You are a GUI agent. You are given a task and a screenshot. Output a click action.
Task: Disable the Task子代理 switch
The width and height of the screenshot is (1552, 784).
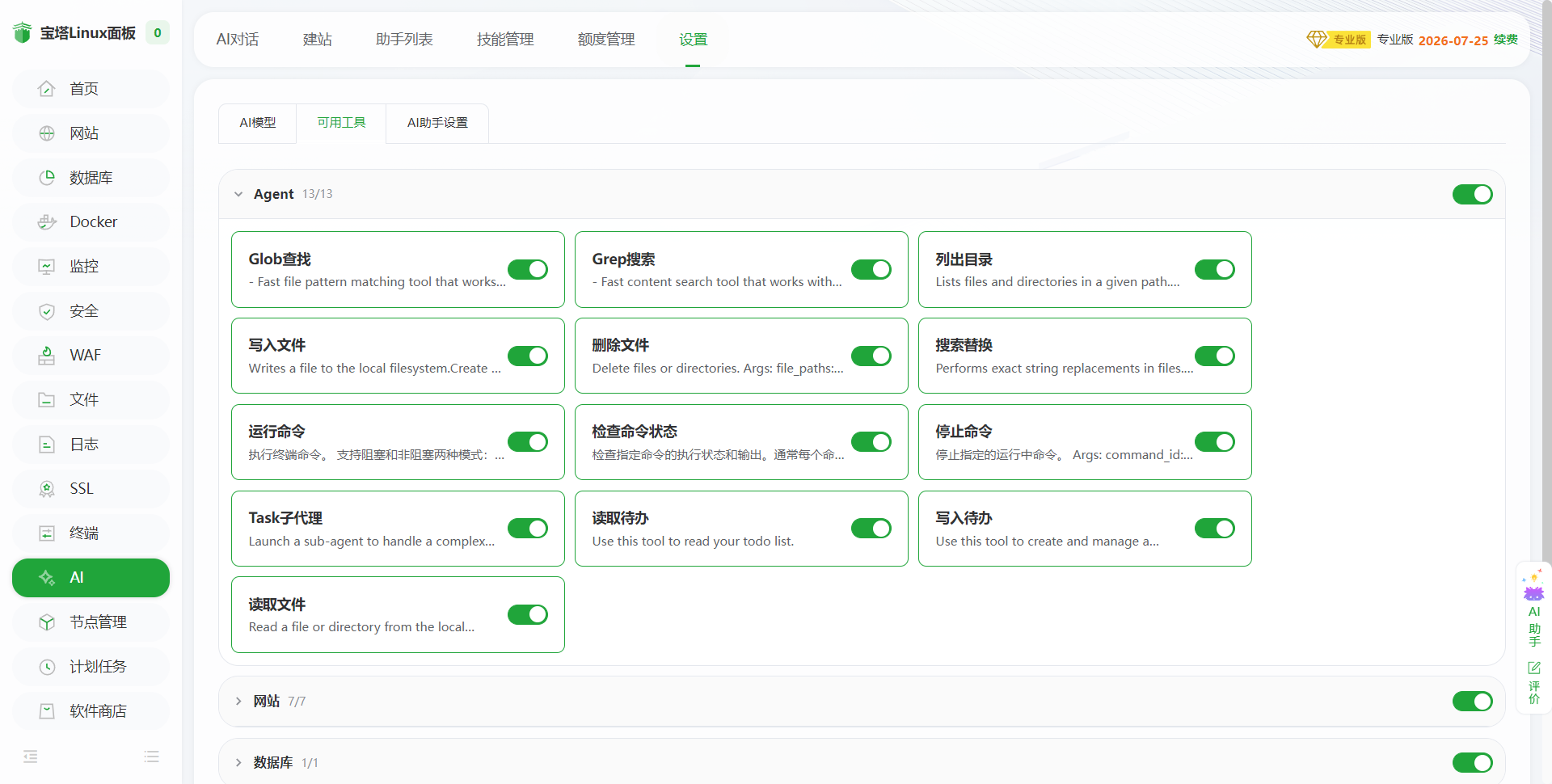click(528, 528)
